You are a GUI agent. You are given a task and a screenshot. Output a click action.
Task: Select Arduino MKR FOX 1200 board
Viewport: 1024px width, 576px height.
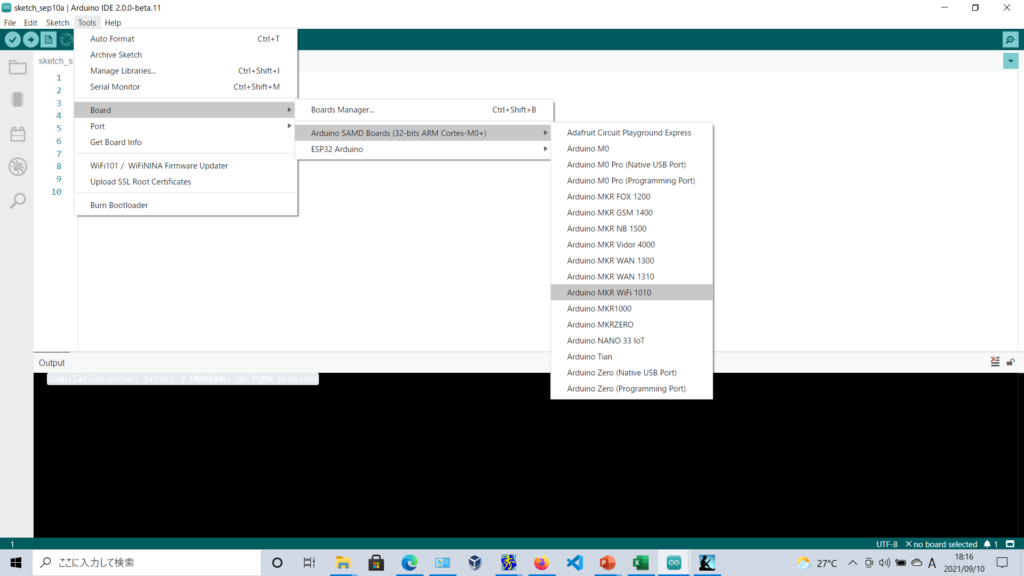click(x=632, y=197)
